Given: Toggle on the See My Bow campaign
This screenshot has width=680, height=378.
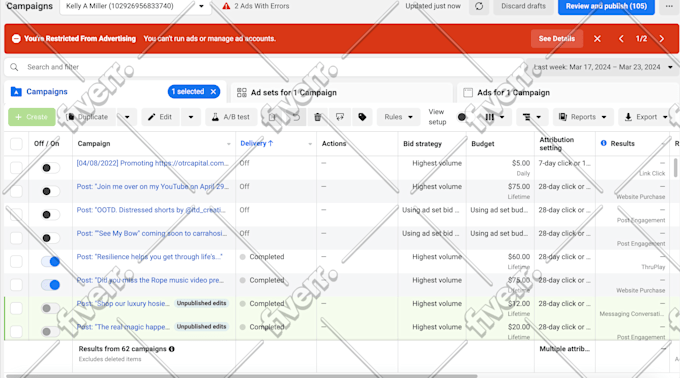Looking at the screenshot, I should 50,238.
